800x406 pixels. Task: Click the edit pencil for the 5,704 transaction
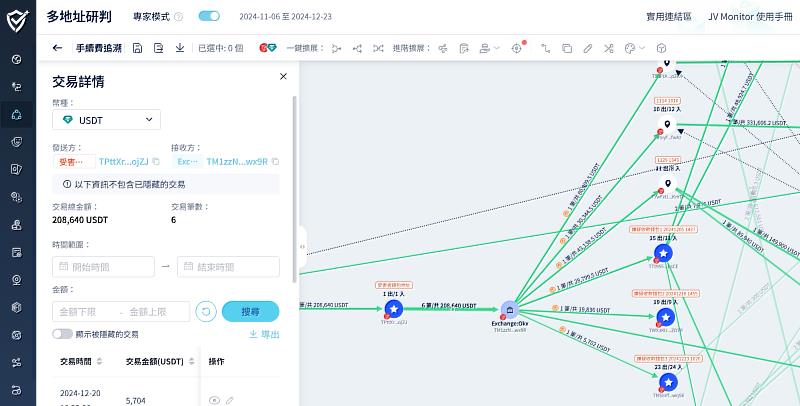230,400
